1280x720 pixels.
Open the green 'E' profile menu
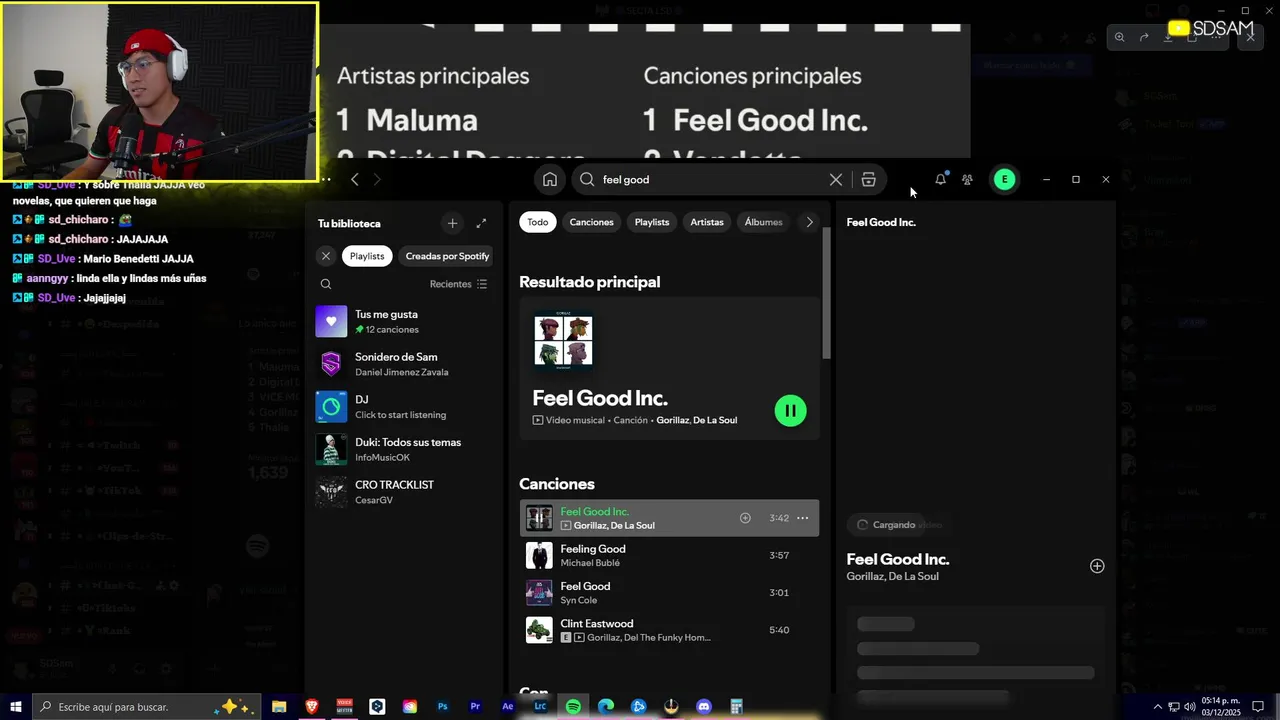pyautogui.click(x=1004, y=180)
